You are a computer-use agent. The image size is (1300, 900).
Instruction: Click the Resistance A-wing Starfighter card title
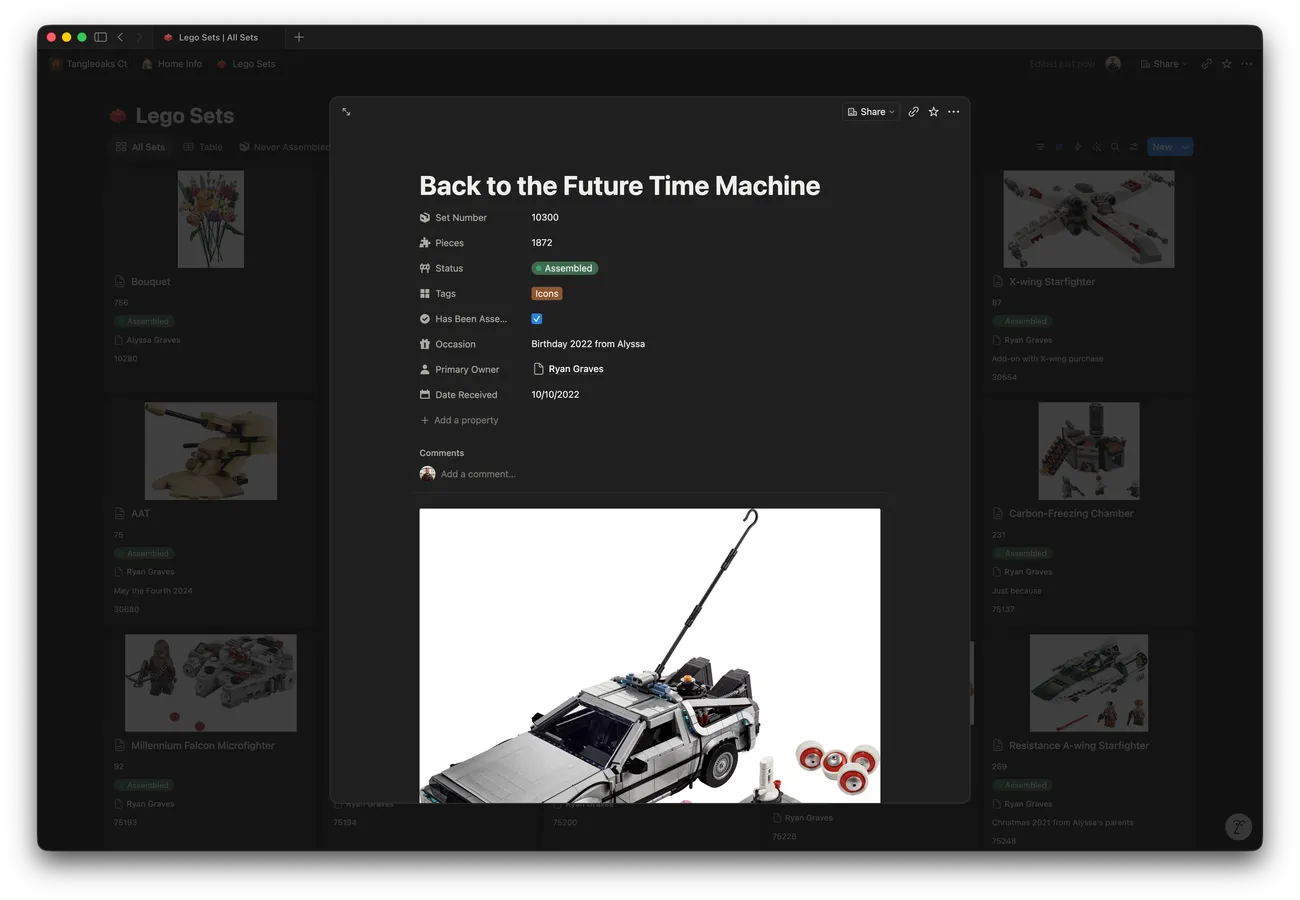point(1079,746)
